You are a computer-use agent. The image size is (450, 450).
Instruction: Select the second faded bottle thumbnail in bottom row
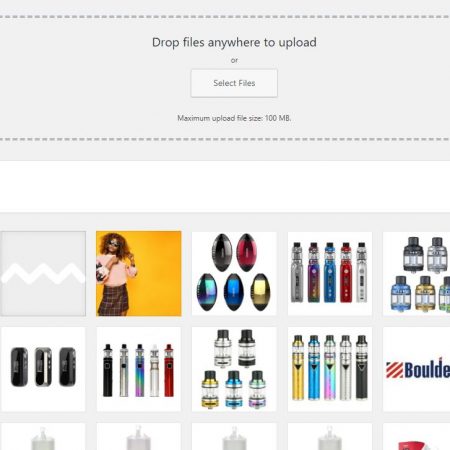139,436
